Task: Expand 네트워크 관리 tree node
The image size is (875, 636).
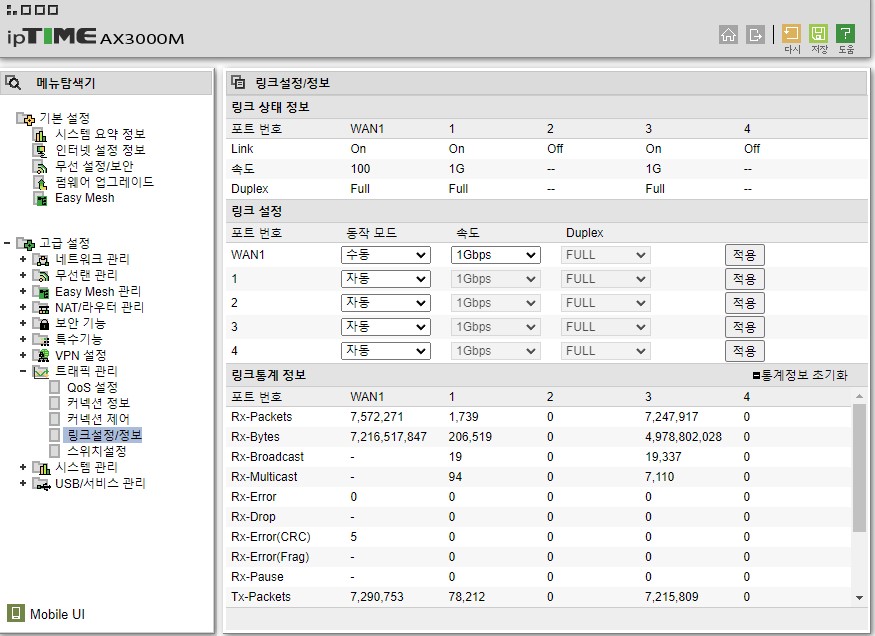Action: pyautogui.click(x=23, y=259)
